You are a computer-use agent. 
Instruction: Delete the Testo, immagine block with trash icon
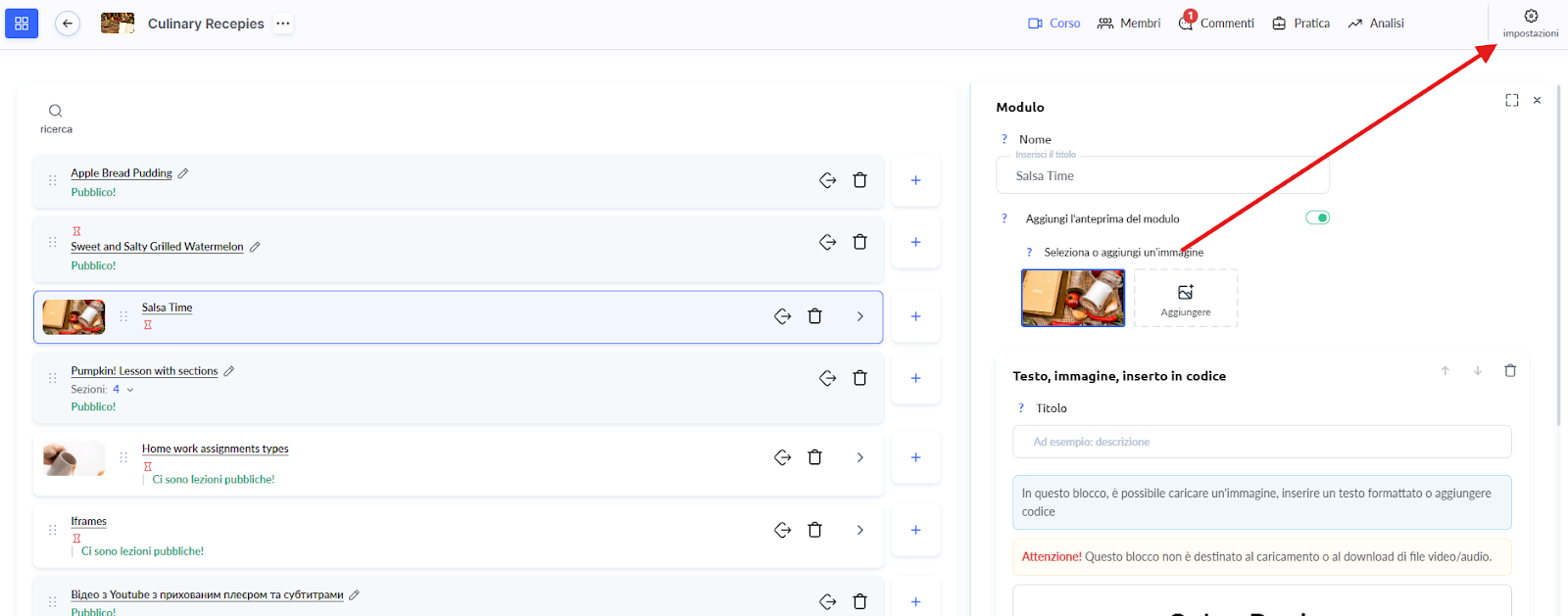(x=1509, y=371)
